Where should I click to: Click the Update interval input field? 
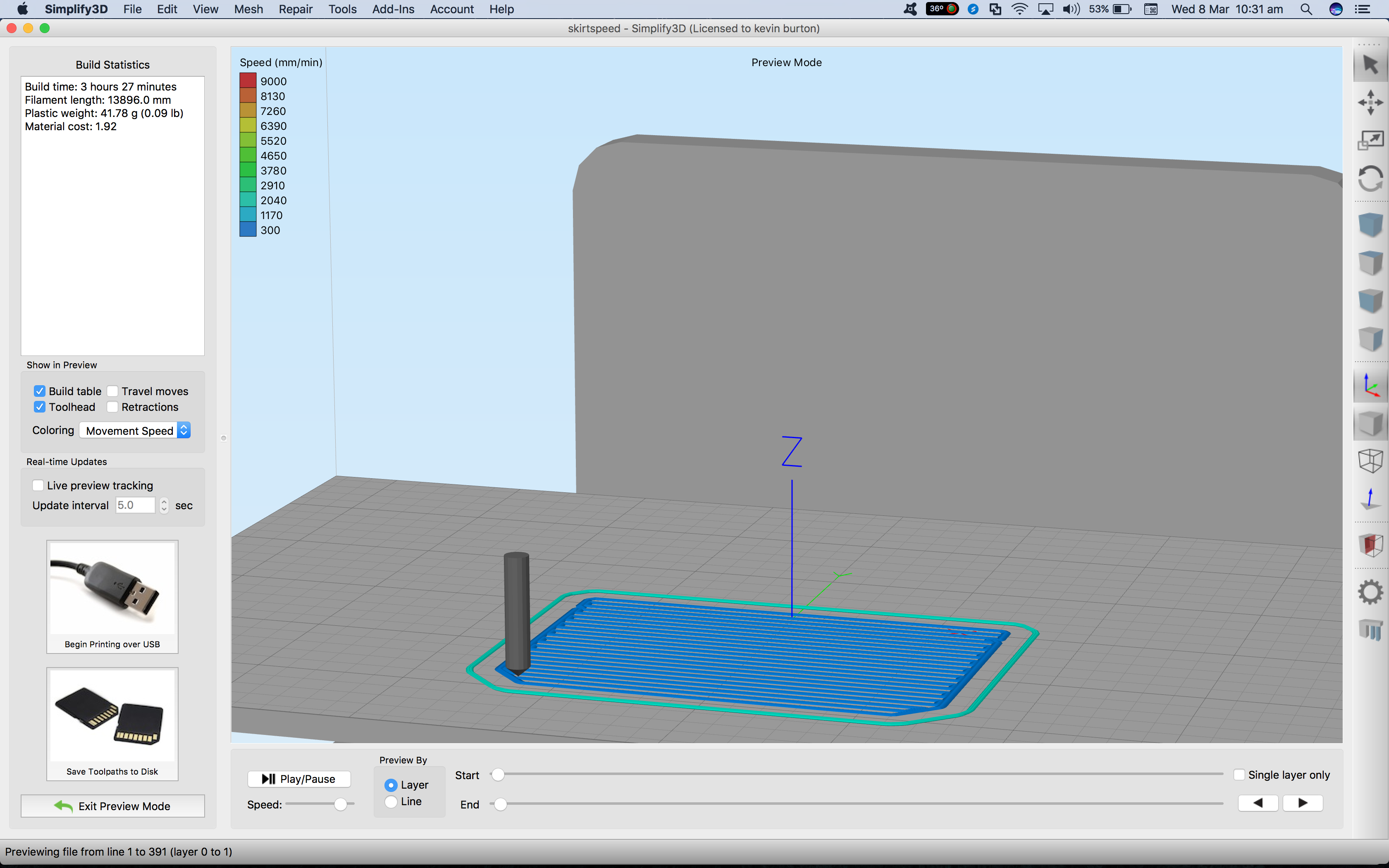tap(136, 505)
